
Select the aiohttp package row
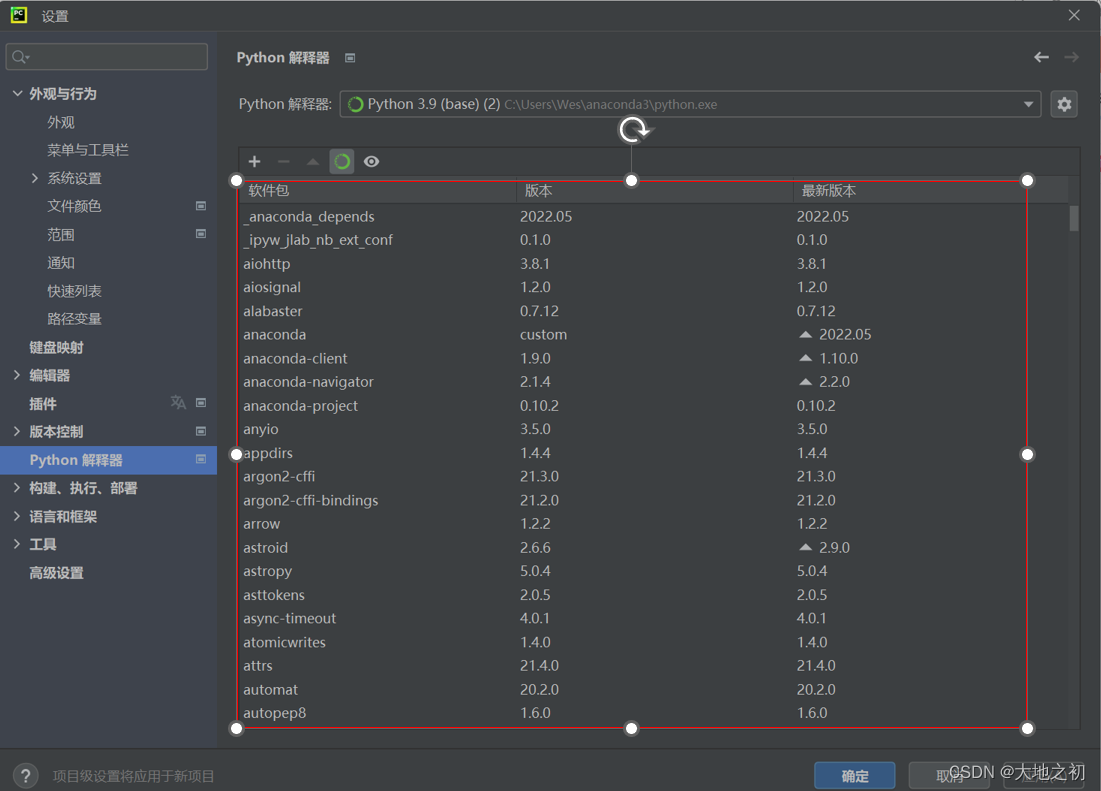[653, 264]
